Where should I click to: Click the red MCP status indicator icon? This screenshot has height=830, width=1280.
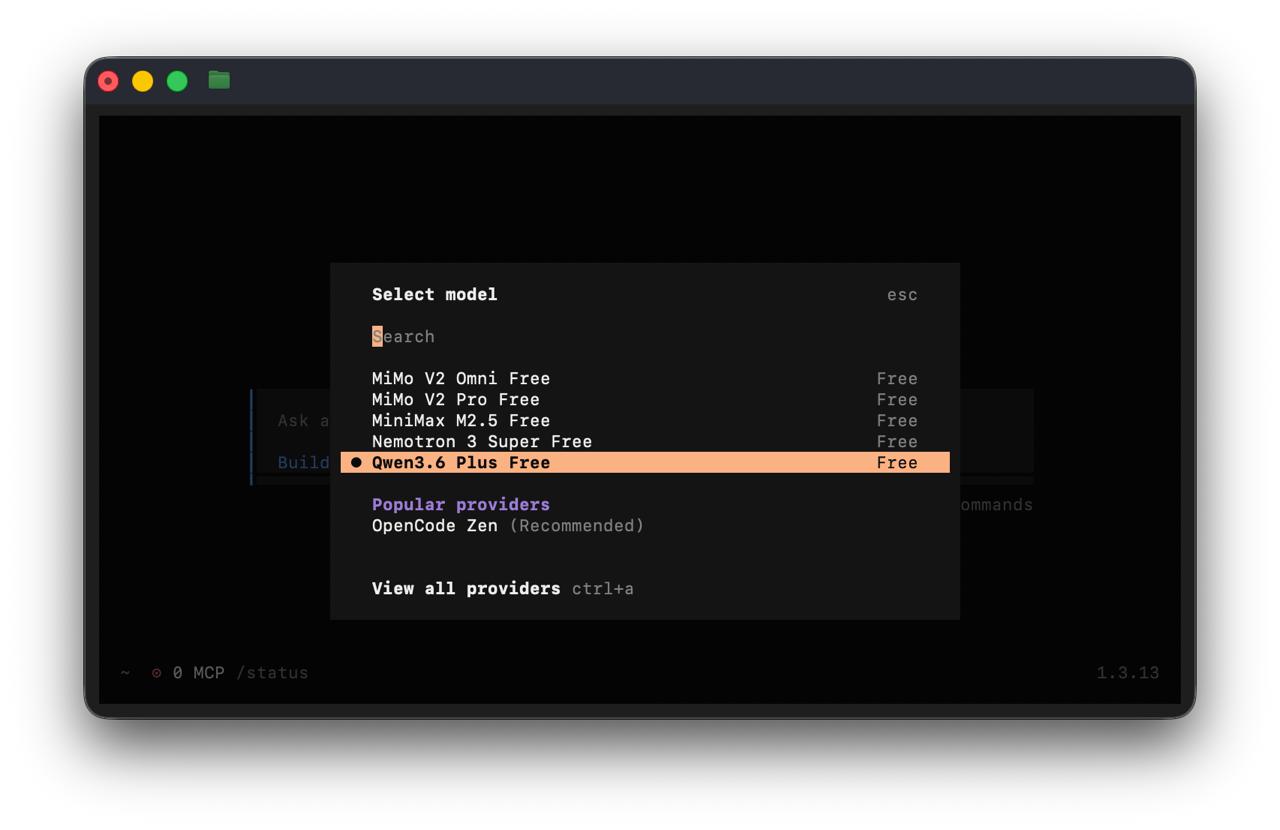156,673
